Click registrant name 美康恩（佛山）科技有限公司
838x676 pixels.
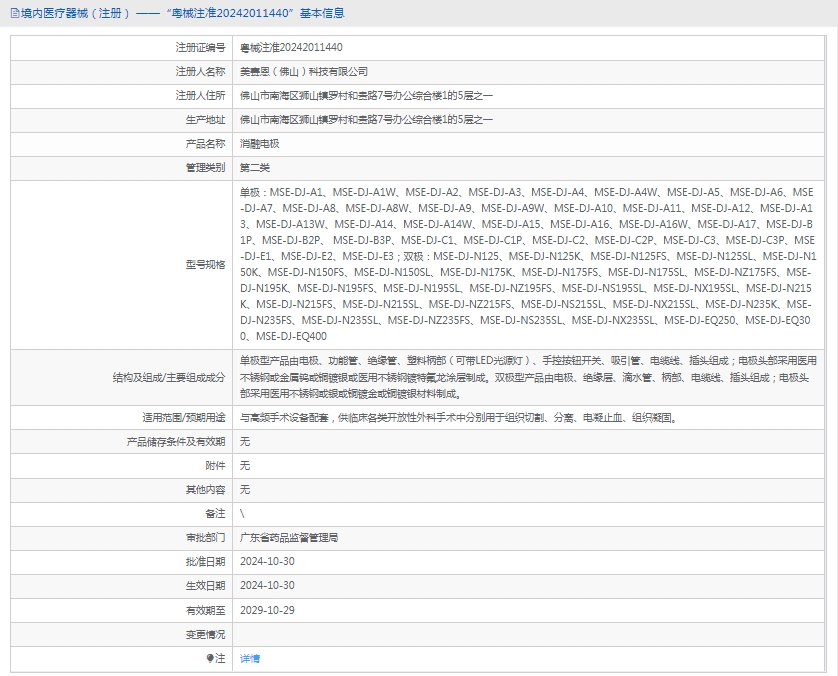[x=304, y=71]
